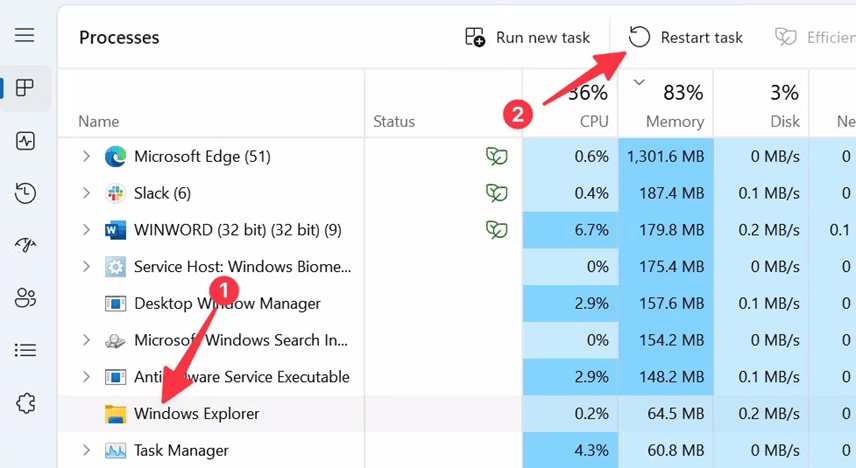Click the WINWORD app icon
856x468 pixels.
115,230
